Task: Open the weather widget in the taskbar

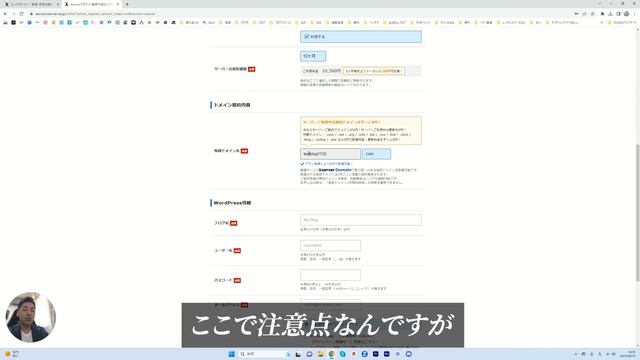Action: (11, 354)
